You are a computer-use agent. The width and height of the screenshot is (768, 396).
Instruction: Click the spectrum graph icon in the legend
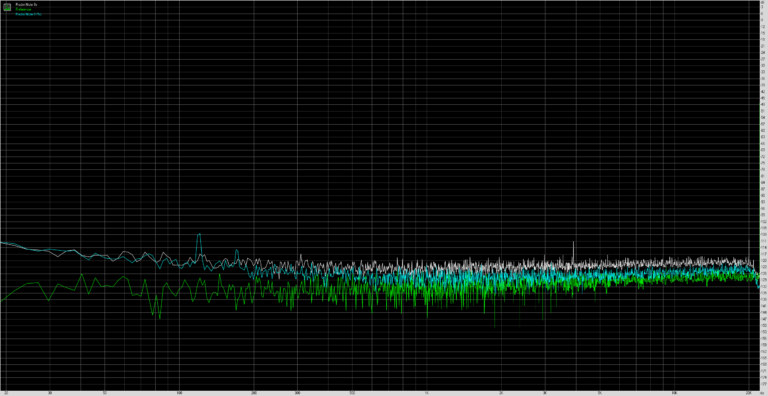pyautogui.click(x=7, y=7)
